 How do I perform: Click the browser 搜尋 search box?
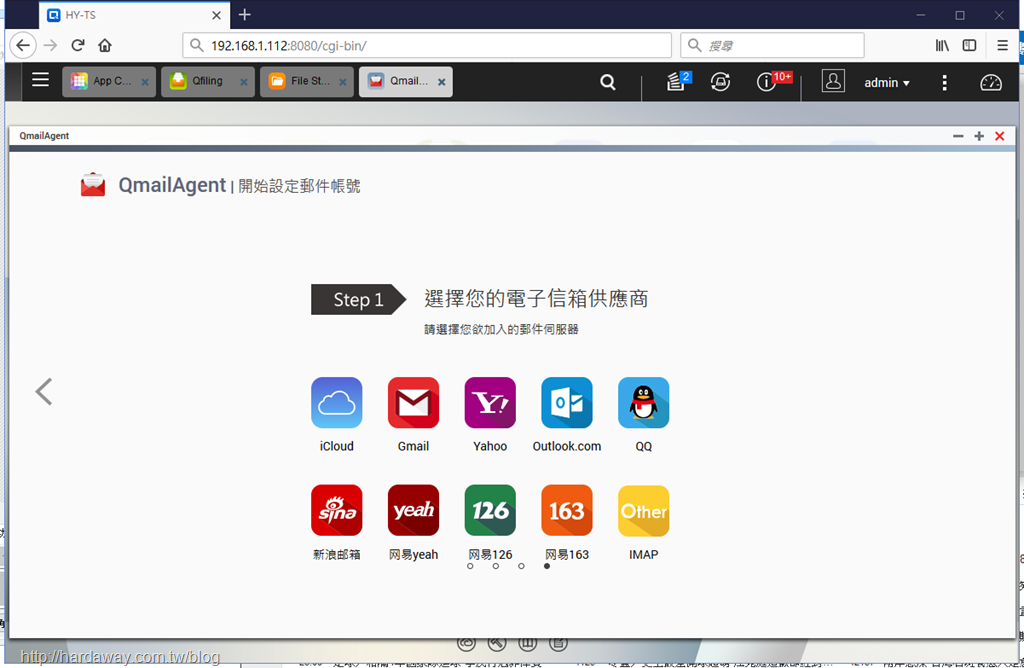(x=773, y=46)
